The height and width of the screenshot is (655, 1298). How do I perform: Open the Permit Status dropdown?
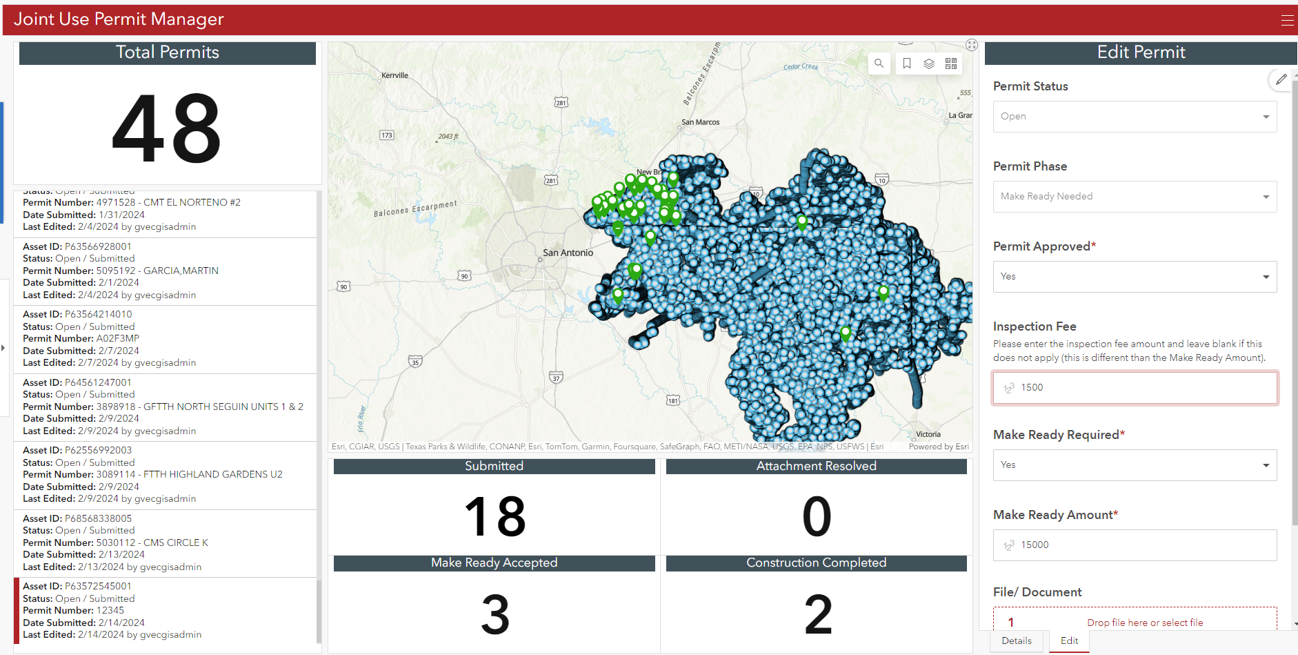pyautogui.click(x=1135, y=116)
